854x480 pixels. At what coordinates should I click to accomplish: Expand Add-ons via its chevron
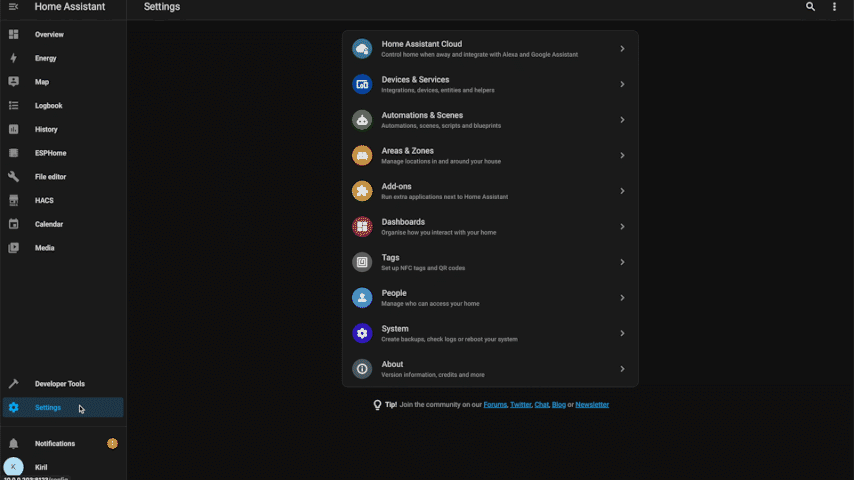click(622, 191)
